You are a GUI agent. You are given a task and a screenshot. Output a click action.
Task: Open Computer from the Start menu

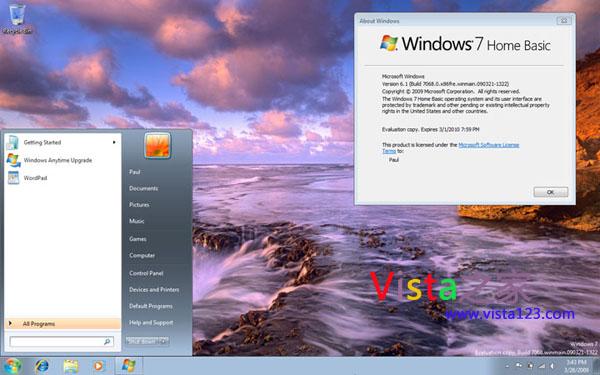142,255
